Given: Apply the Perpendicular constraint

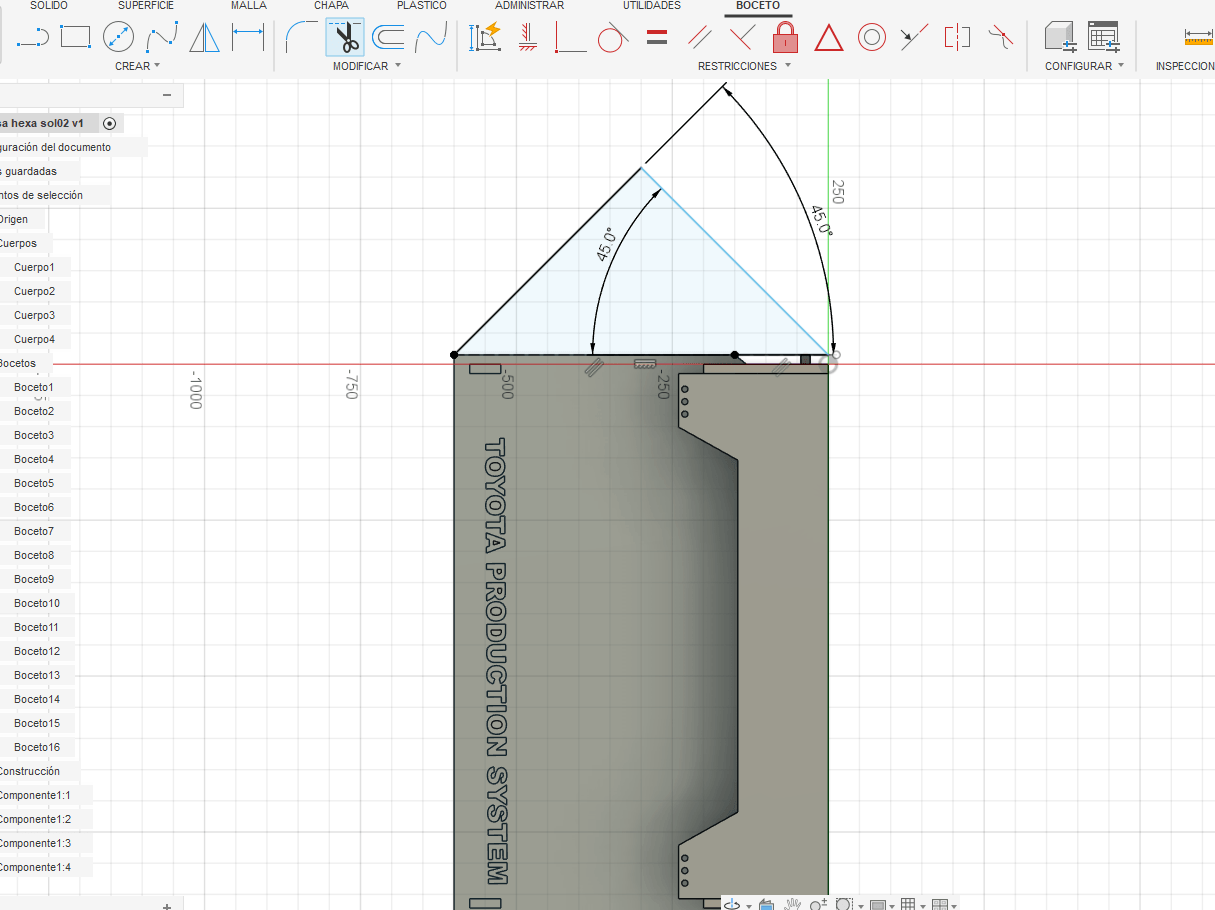Looking at the screenshot, I should point(742,39).
